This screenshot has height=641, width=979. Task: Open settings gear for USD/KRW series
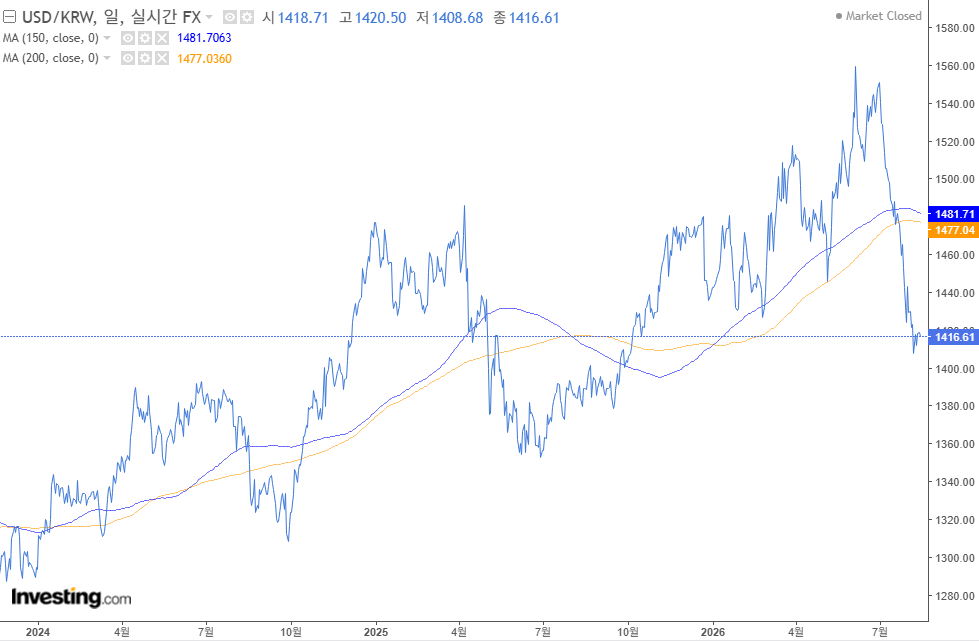coord(247,17)
